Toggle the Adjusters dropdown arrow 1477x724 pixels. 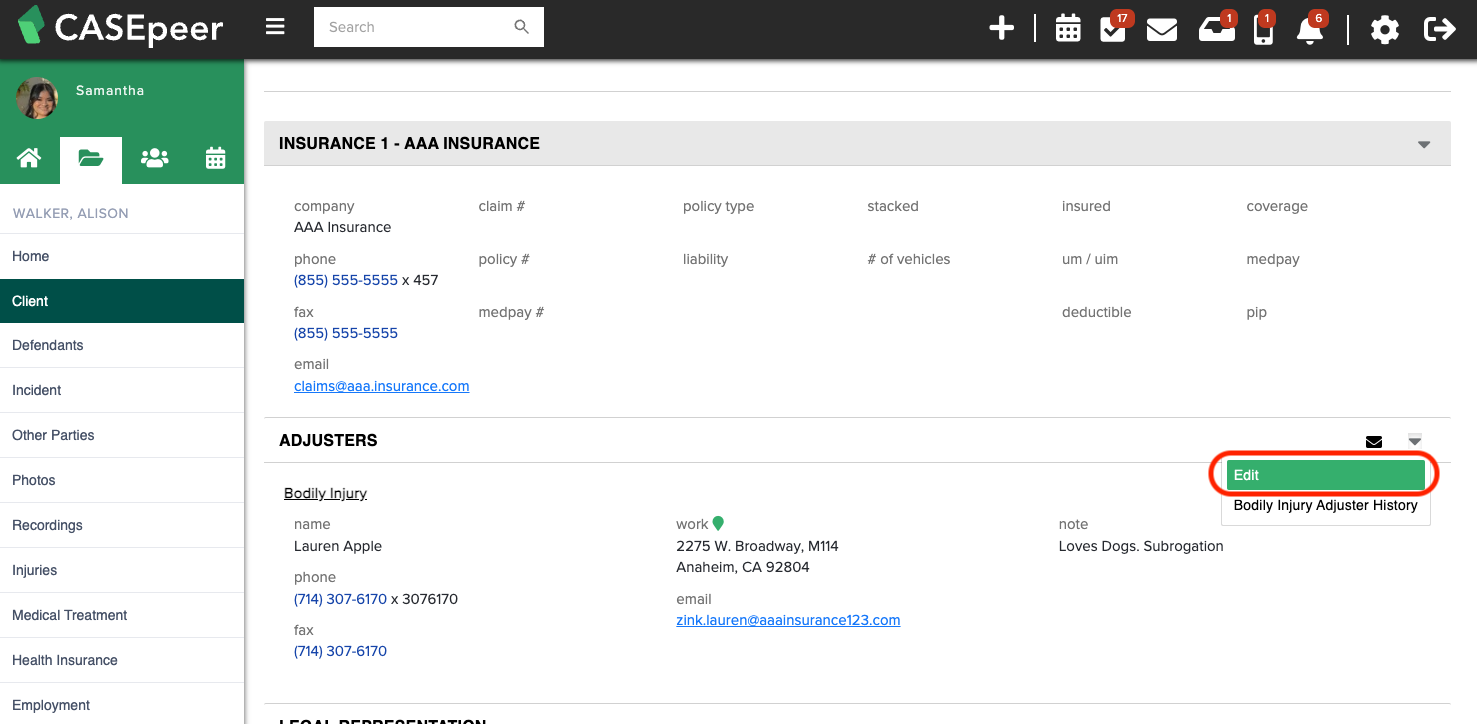tap(1414, 440)
